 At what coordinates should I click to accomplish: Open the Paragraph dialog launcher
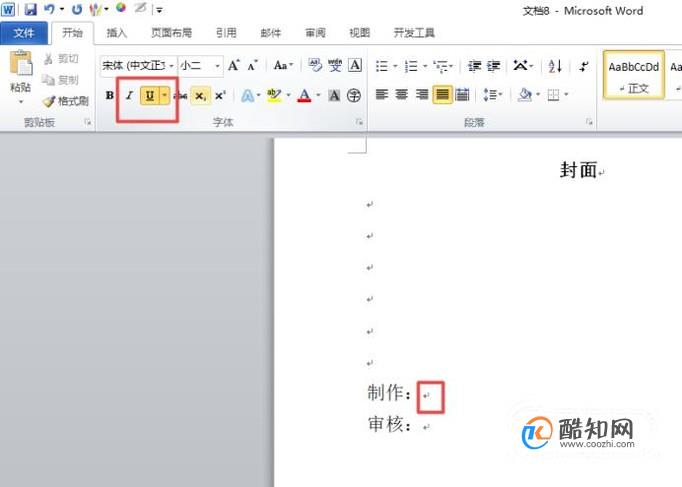click(589, 122)
